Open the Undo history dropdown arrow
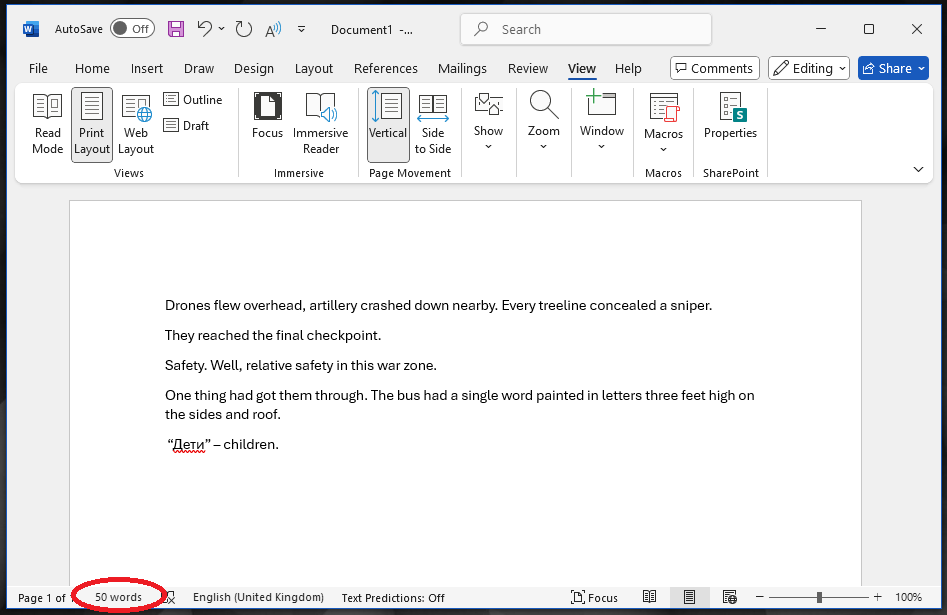The width and height of the screenshot is (947, 615). (222, 29)
